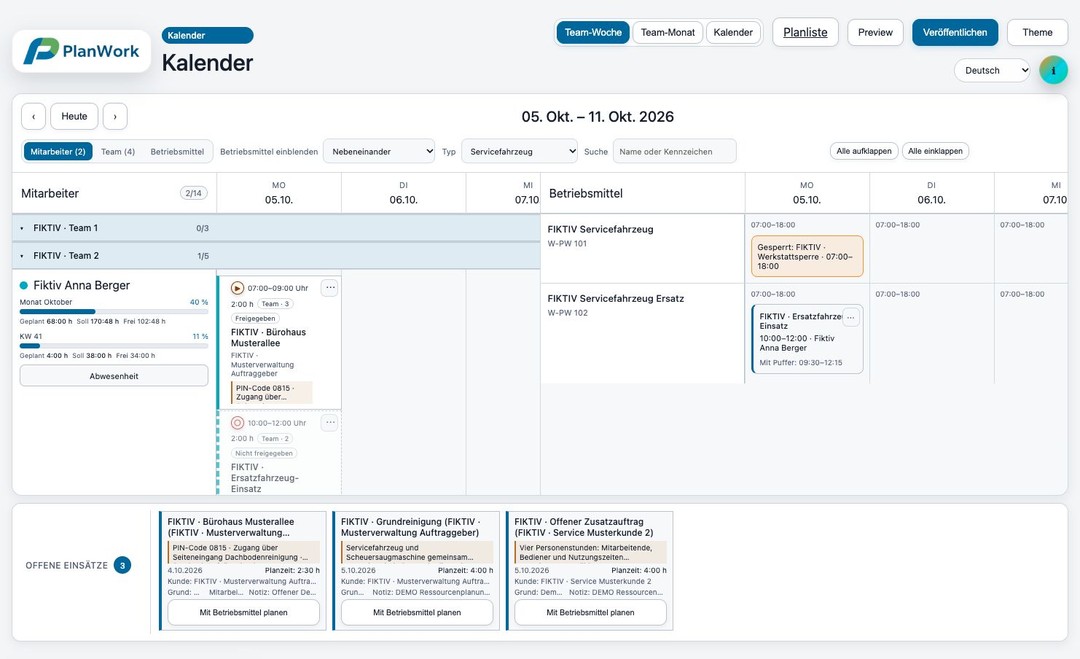Select Betriebsmittel tab
This screenshot has width=1080, height=659.
click(x=177, y=151)
